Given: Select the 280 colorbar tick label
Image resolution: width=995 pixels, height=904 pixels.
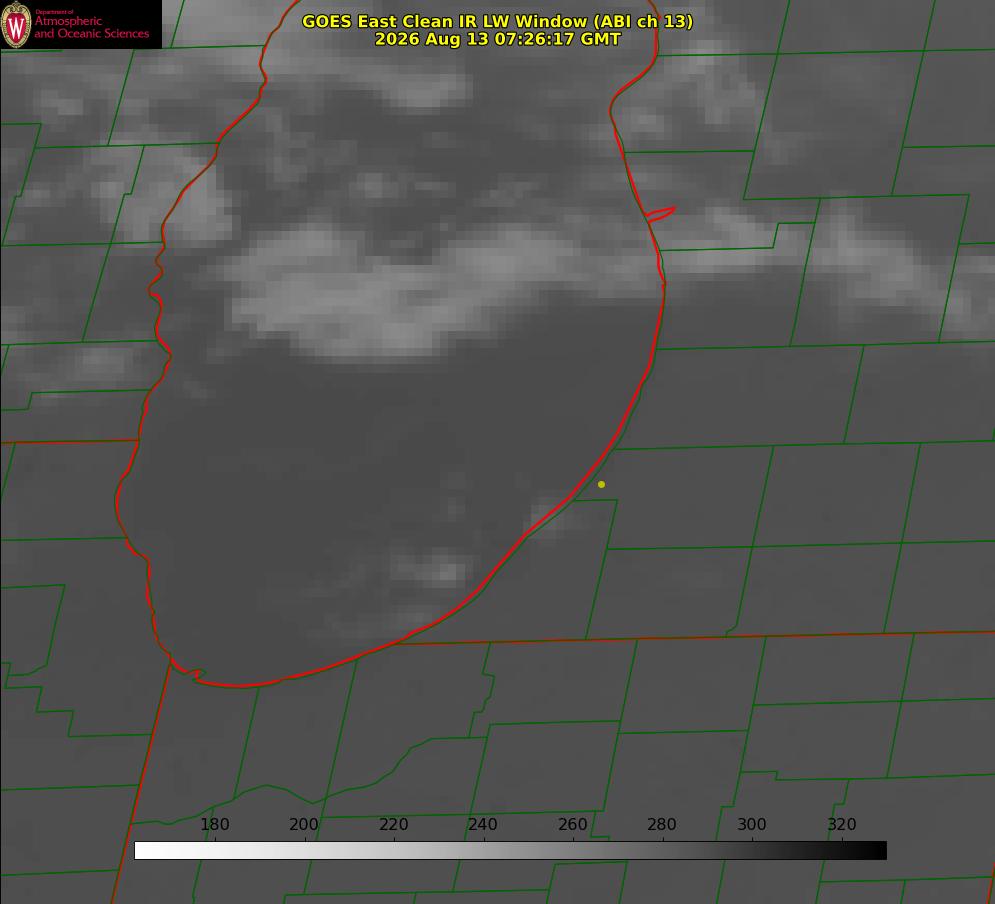Looking at the screenshot, I should [x=662, y=824].
